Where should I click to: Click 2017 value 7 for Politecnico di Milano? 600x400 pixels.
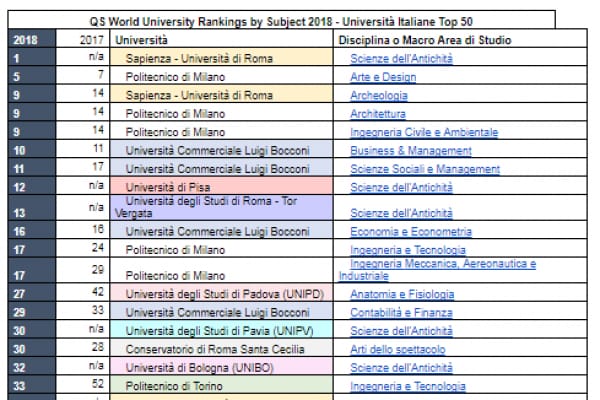pyautogui.click(x=83, y=75)
